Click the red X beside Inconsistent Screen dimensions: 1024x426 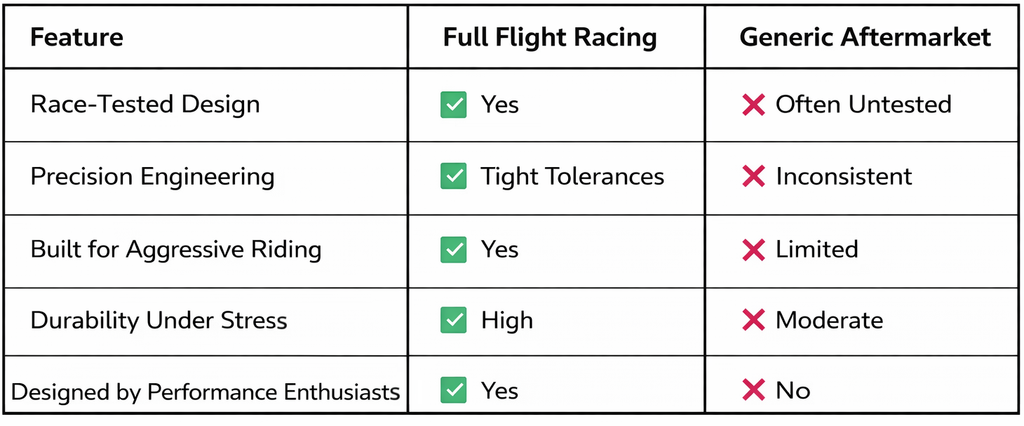click(753, 177)
